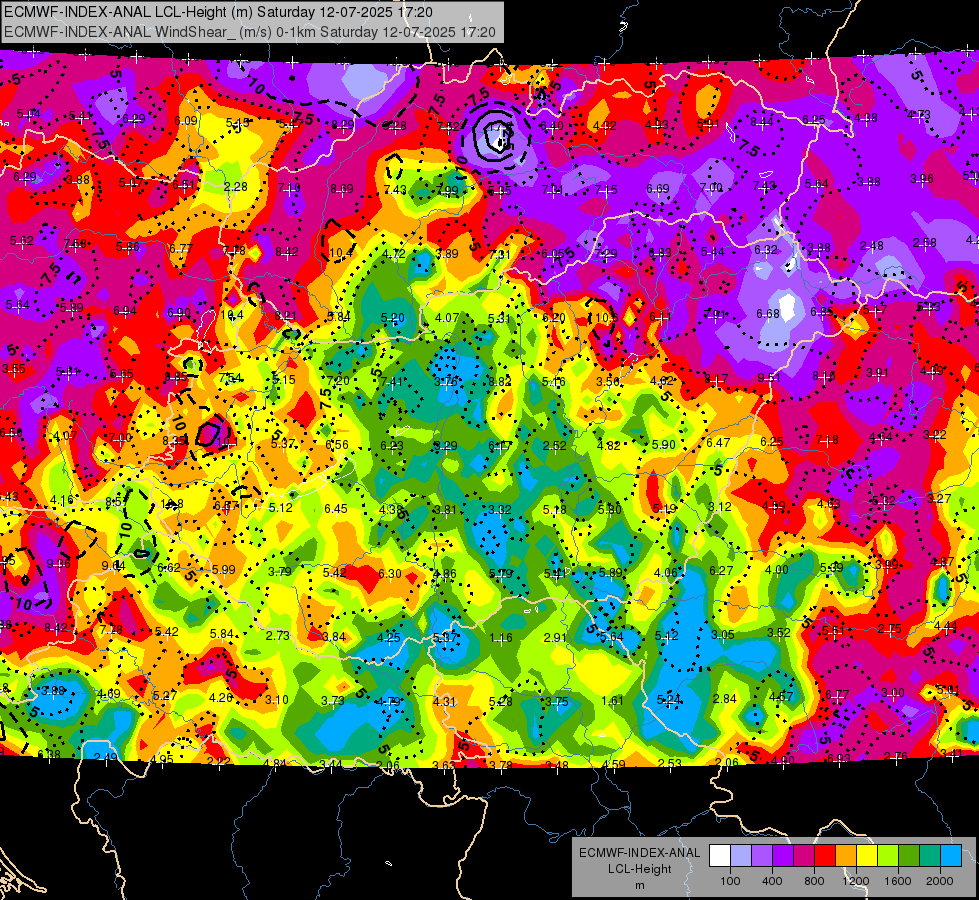The width and height of the screenshot is (979, 900).
Task: Click the 2.52 wind shear value
Action: coord(554,446)
